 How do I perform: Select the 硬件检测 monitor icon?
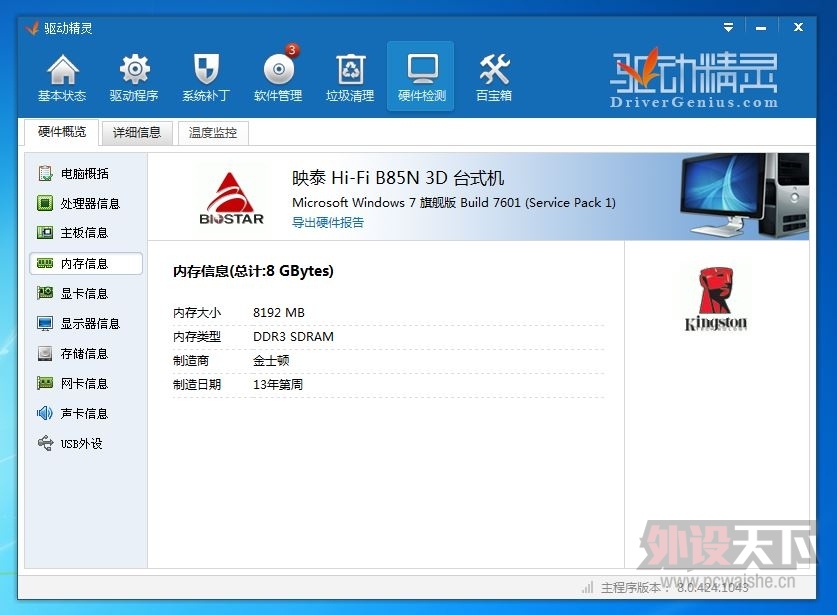pos(422,68)
